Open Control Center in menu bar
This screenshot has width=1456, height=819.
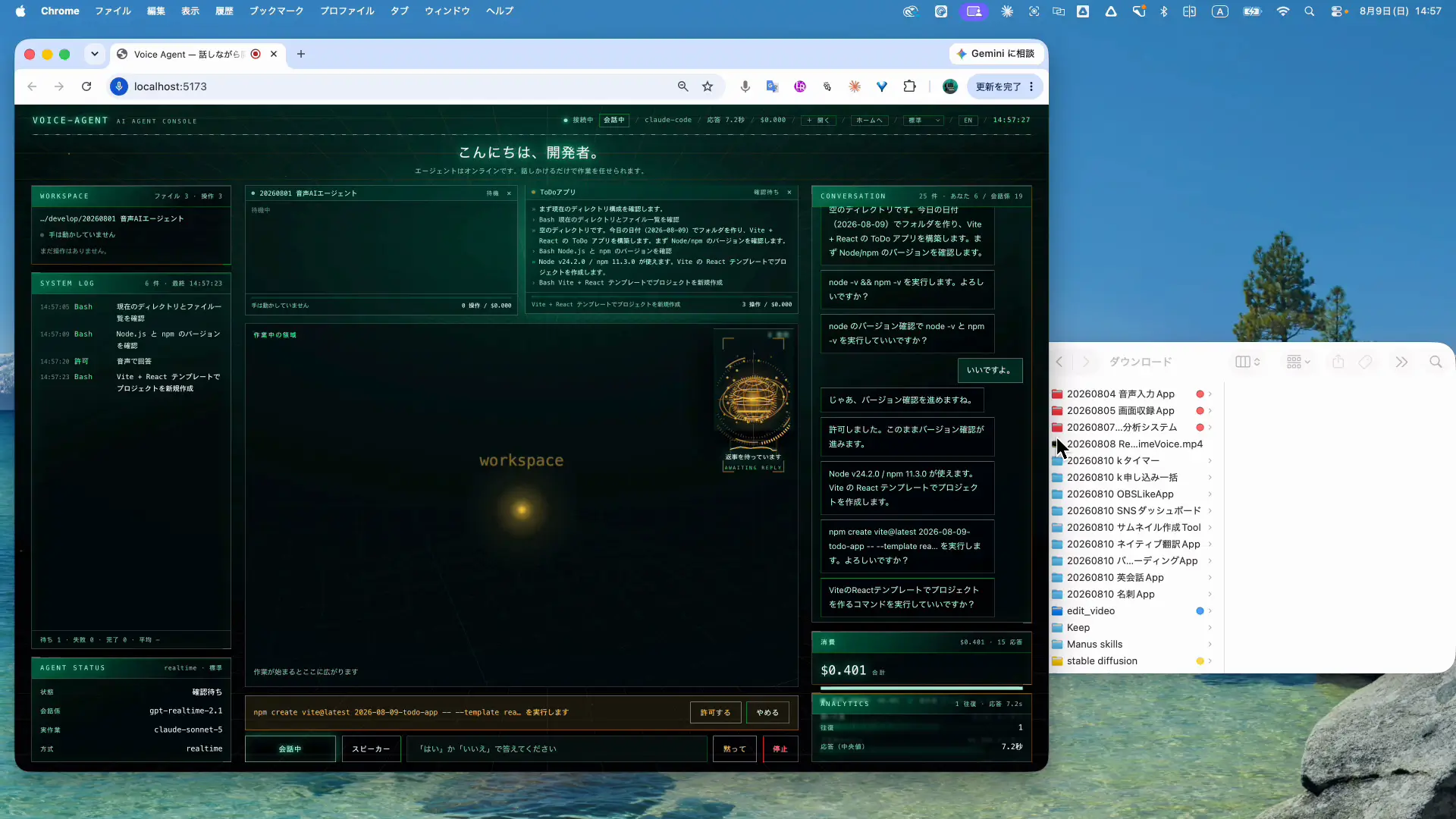(x=1336, y=11)
